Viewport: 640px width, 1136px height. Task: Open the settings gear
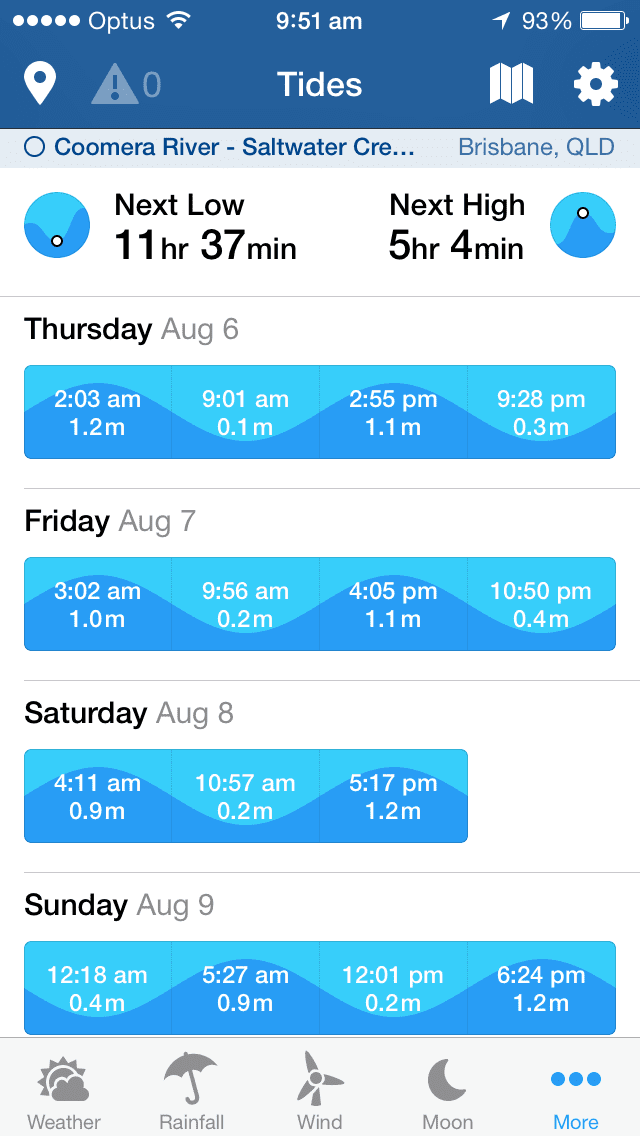coord(595,84)
